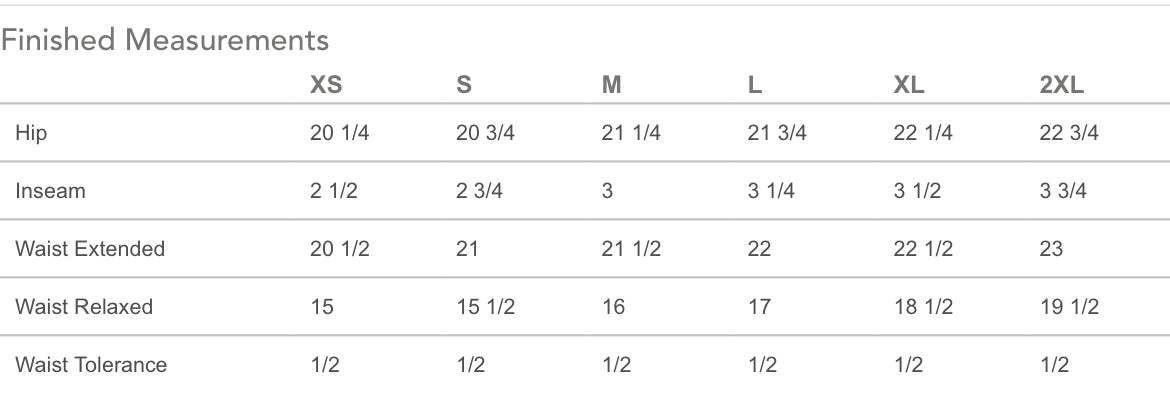Click the M size column header
Screen dimensions: 1170x412
(612, 86)
